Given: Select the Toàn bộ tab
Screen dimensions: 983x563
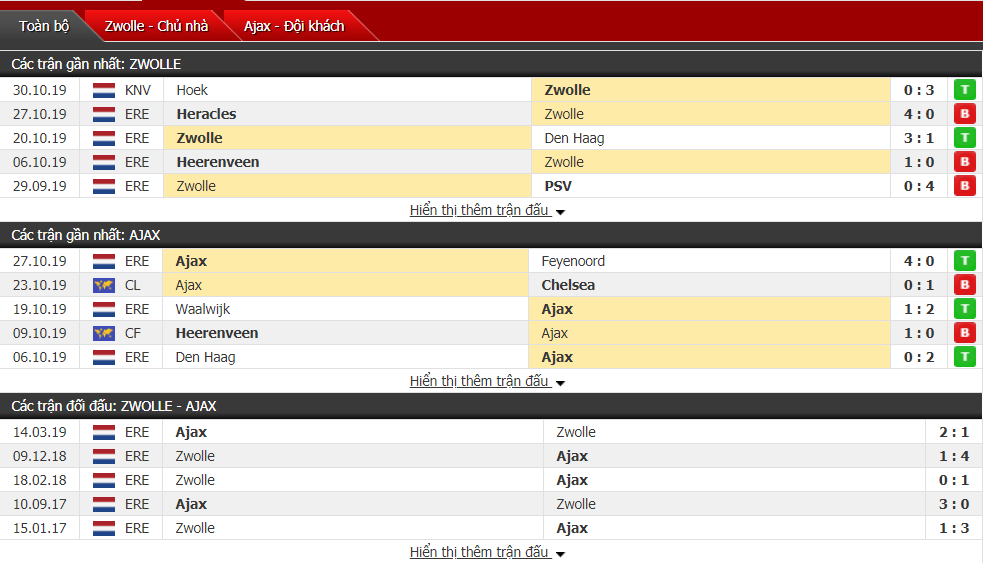Looking at the screenshot, I should coord(43,26).
